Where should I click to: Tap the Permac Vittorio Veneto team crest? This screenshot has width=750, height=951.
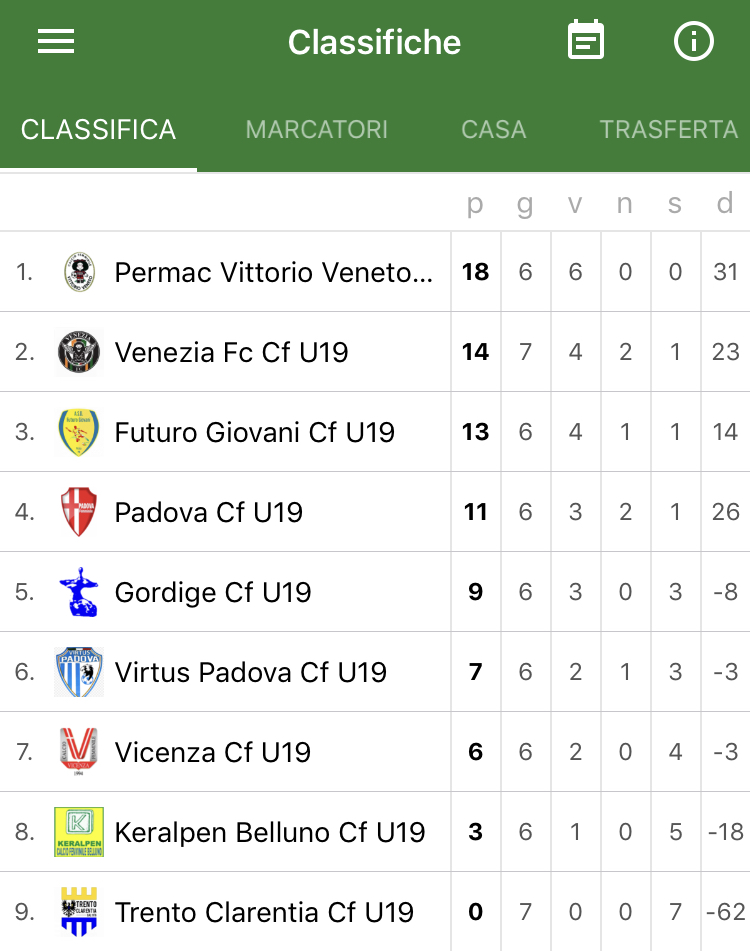79,272
